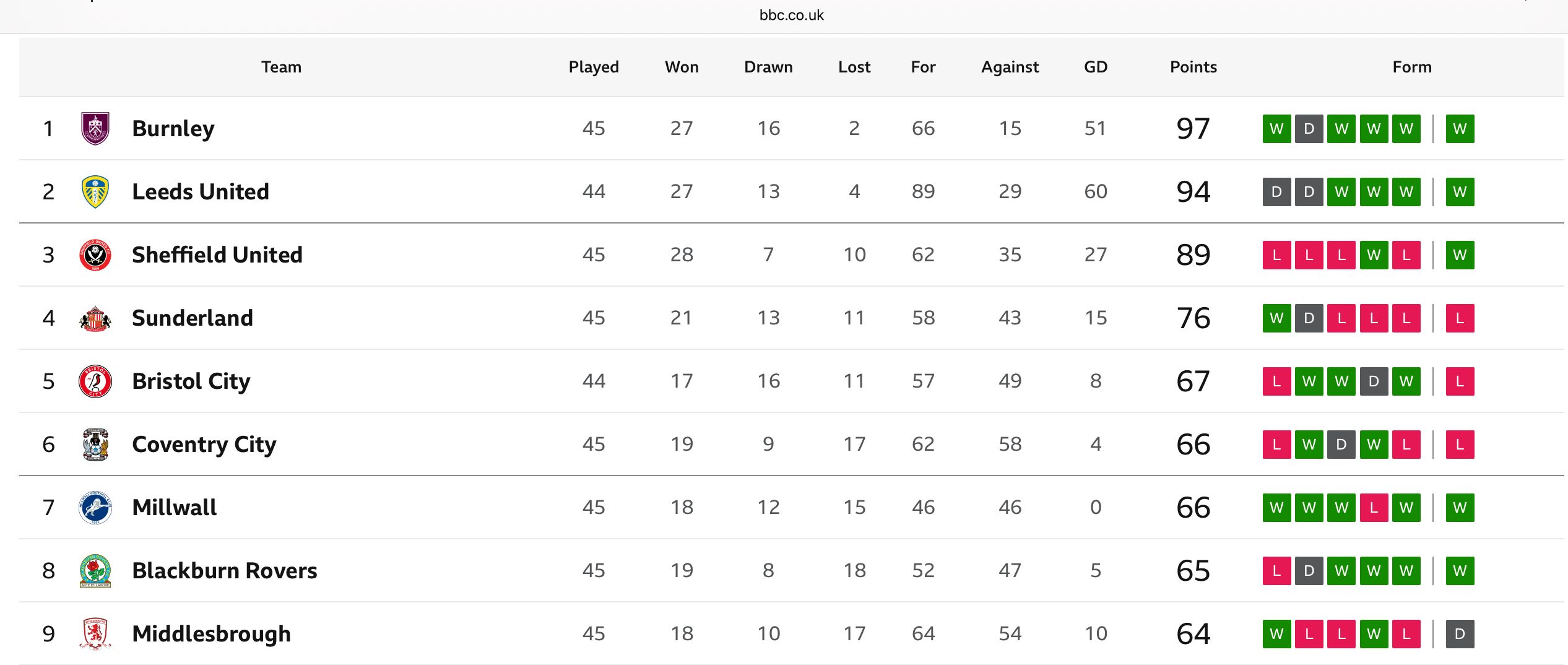Click the Sheffield United club crest
1568x665 pixels.
click(x=95, y=254)
